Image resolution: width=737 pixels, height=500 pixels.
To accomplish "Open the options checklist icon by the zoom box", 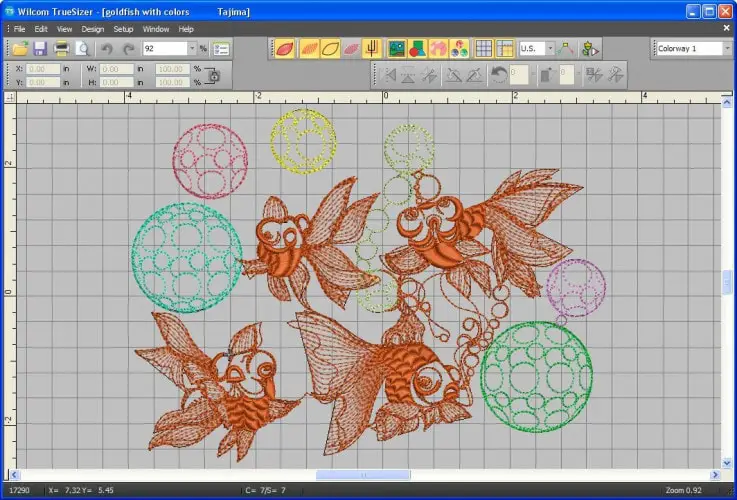I will coord(221,48).
